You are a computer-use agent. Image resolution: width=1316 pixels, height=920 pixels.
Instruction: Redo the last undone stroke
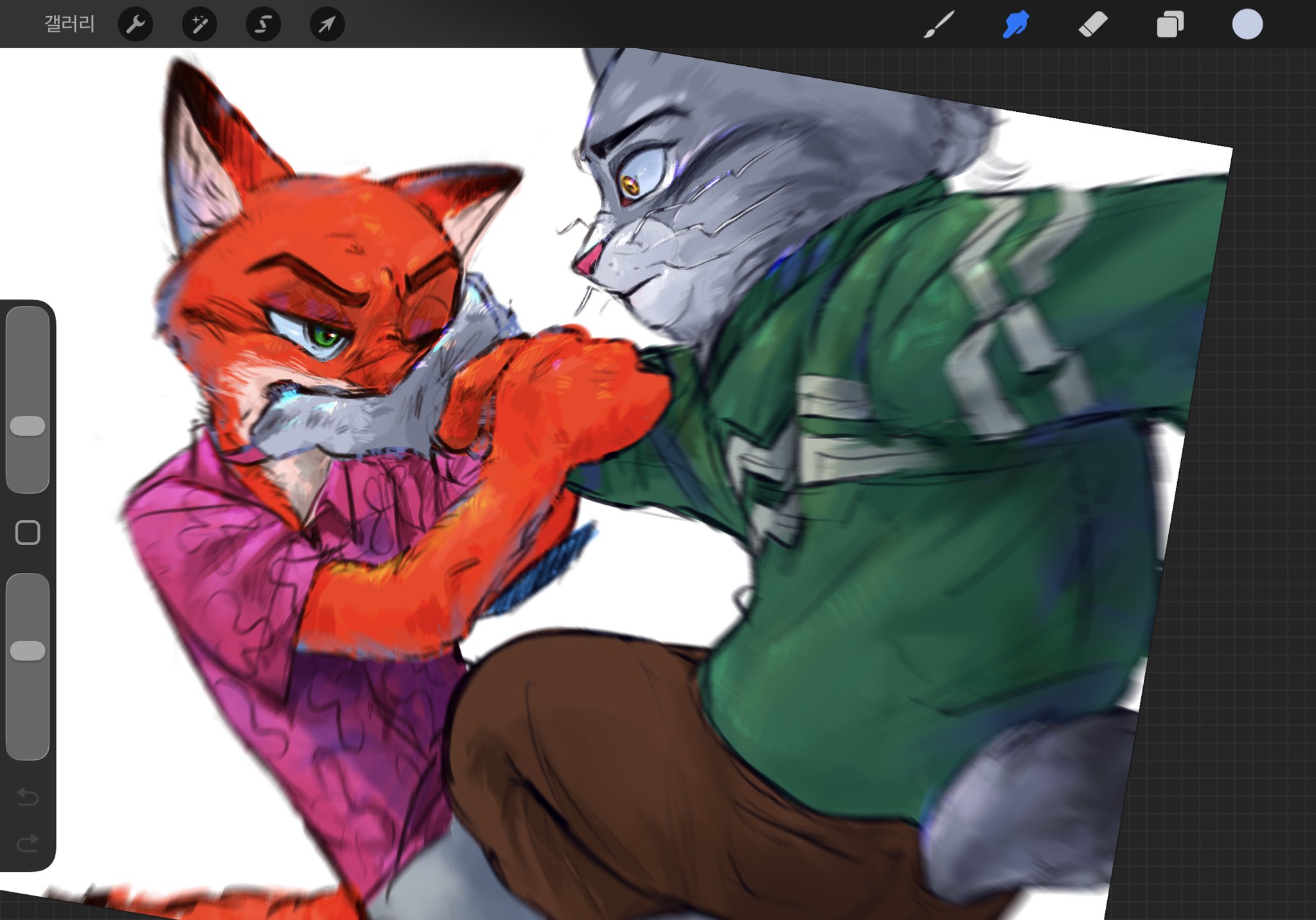pos(28,843)
